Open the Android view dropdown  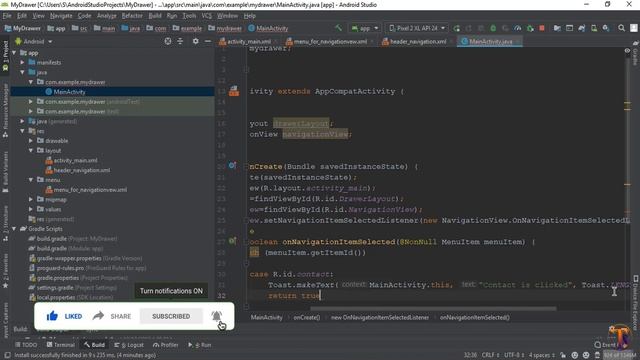coord(34,41)
